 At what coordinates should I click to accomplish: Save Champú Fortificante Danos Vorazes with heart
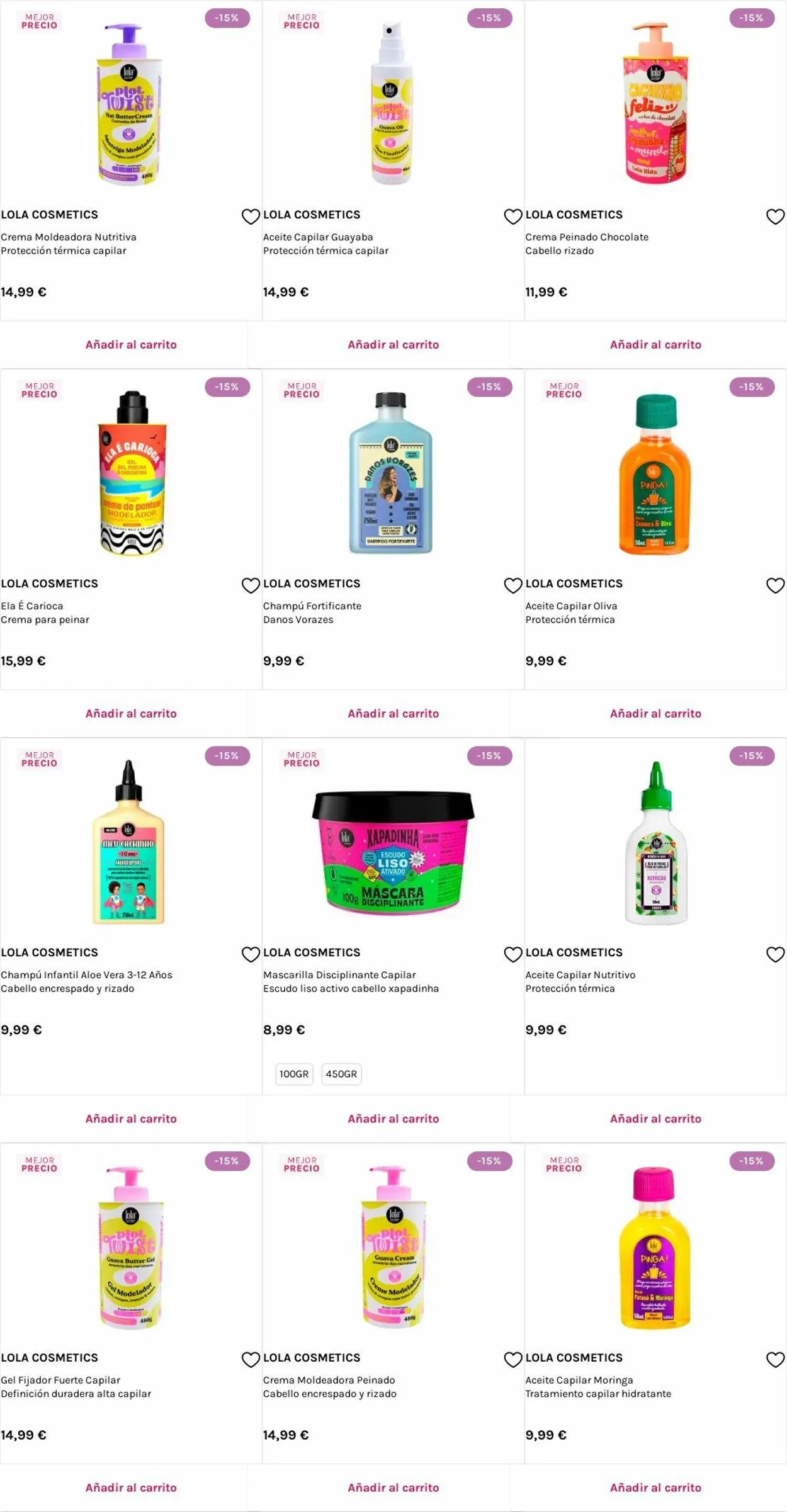(513, 585)
